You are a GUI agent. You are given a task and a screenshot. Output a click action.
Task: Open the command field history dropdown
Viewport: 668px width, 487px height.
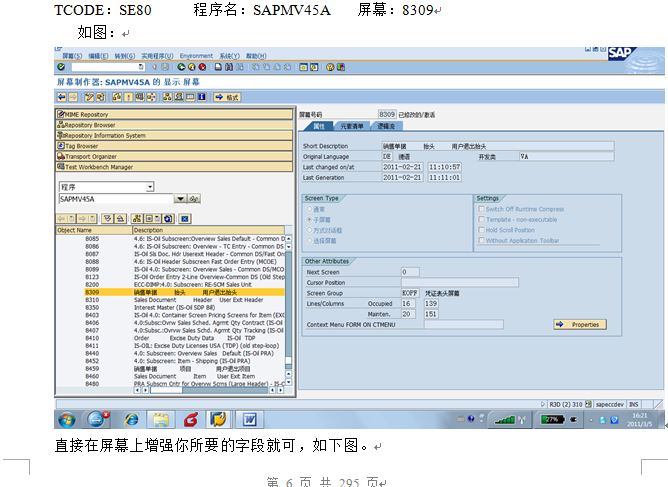(141, 67)
